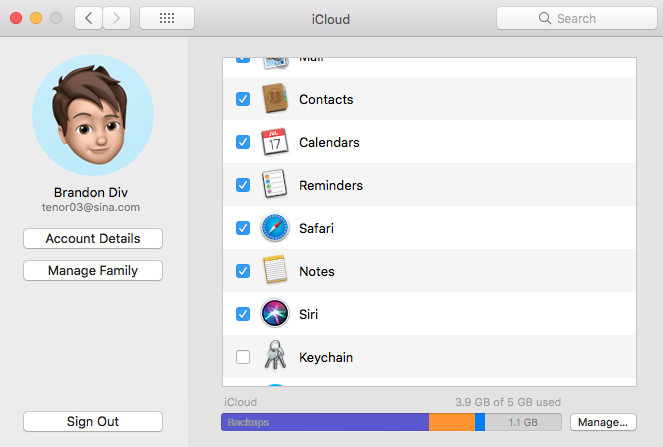Click the Brandon Div avatar picture
Viewport: 663px width, 447px height.
tap(93, 115)
